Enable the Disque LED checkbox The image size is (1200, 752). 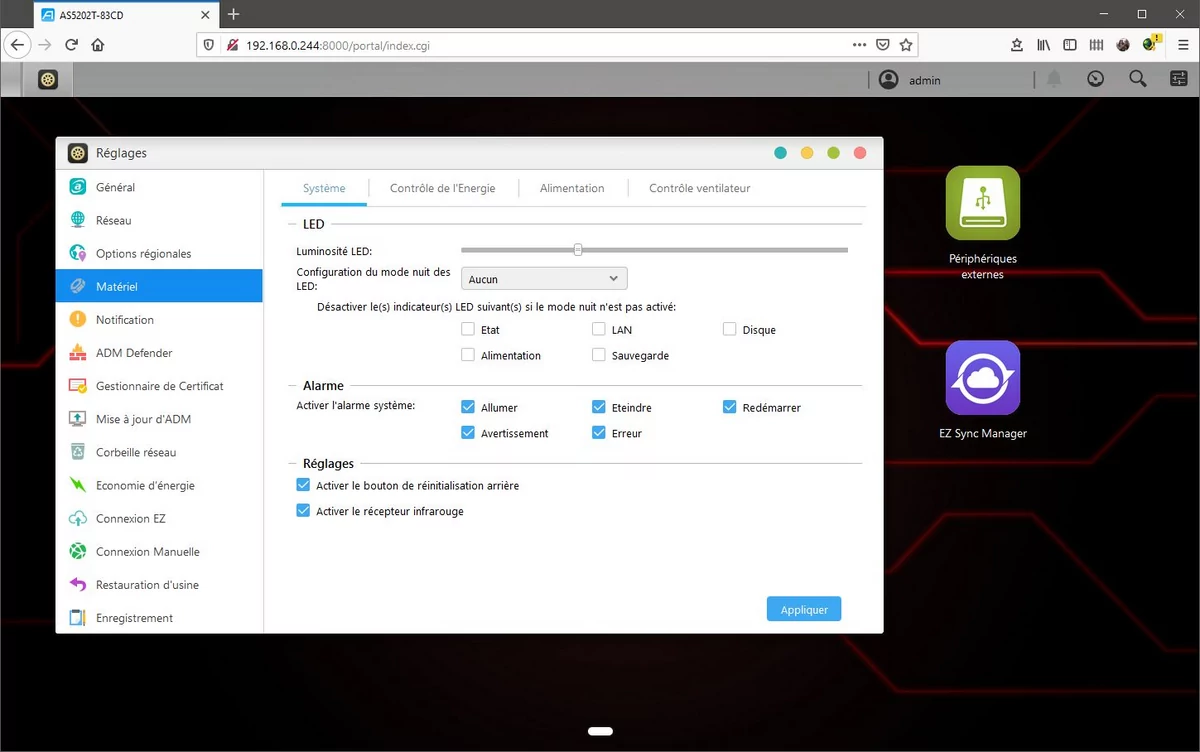pos(729,329)
